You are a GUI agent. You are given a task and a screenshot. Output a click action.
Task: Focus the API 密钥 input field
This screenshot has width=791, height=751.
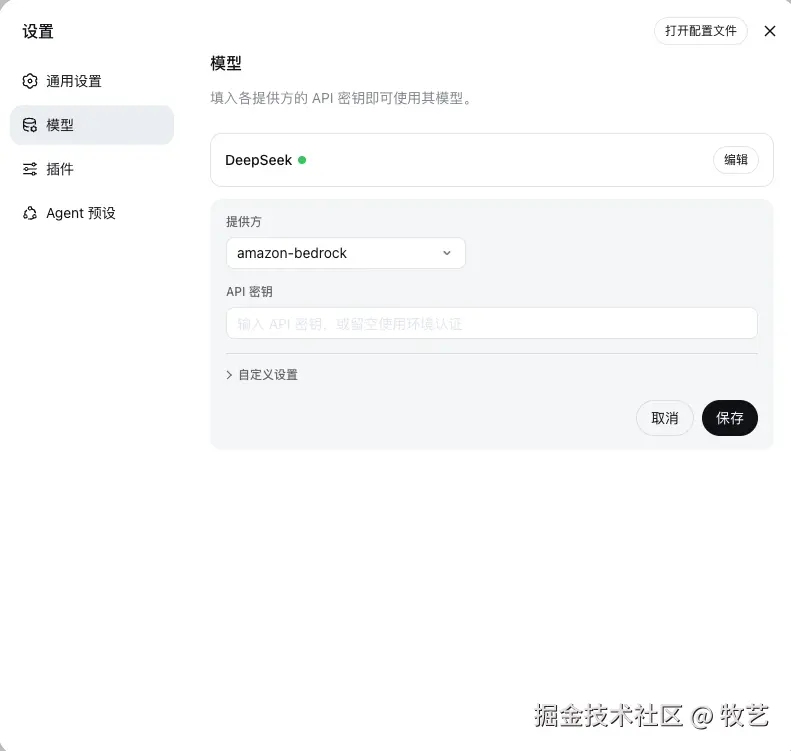(492, 323)
